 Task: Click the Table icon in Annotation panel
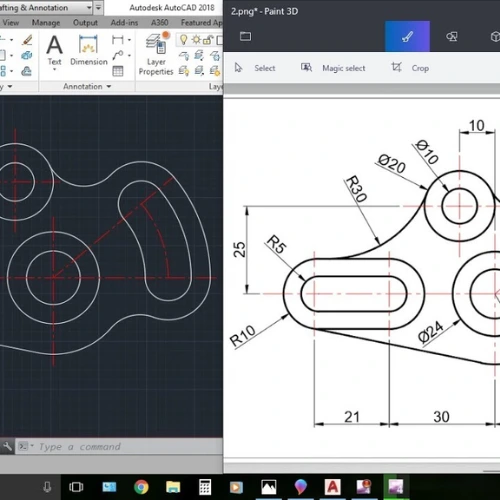pyautogui.click(x=118, y=71)
